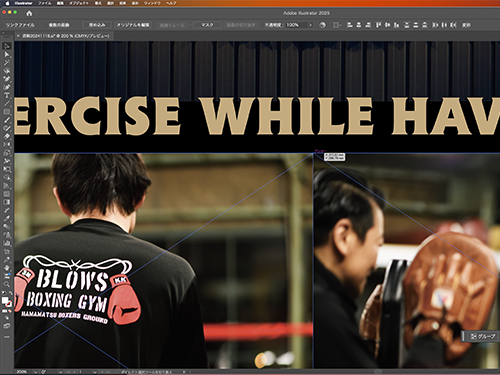Click the 画像トレース button
Screen dimensions: 500x375
[x=172, y=25]
